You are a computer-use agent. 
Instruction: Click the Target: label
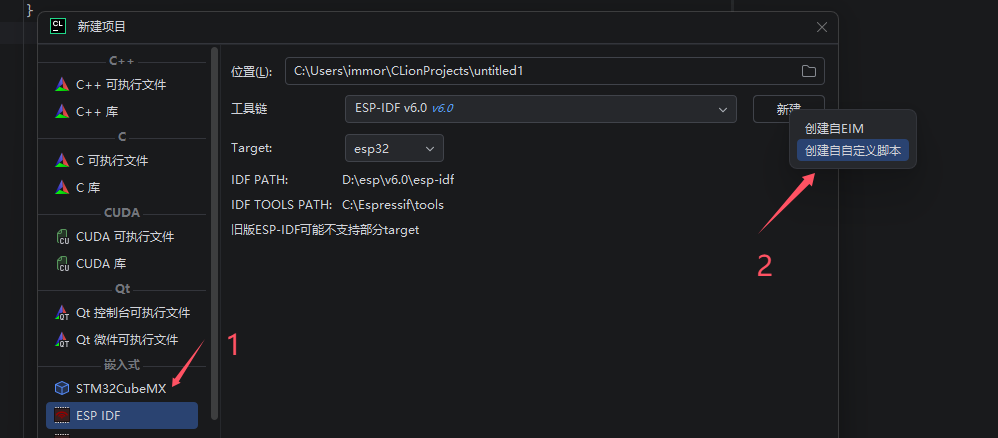coord(251,148)
